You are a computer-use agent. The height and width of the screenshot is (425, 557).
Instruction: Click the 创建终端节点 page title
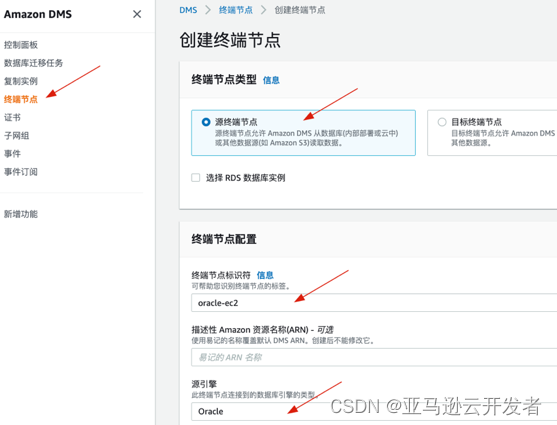[x=230, y=40]
